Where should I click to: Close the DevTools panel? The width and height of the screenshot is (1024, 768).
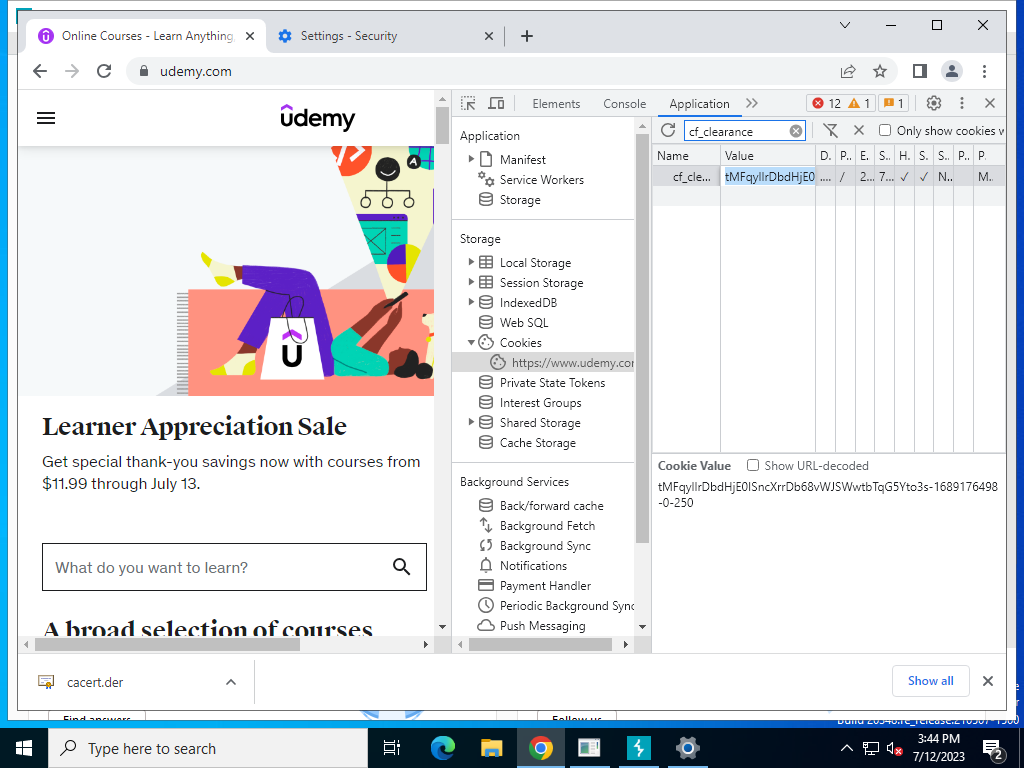click(989, 103)
